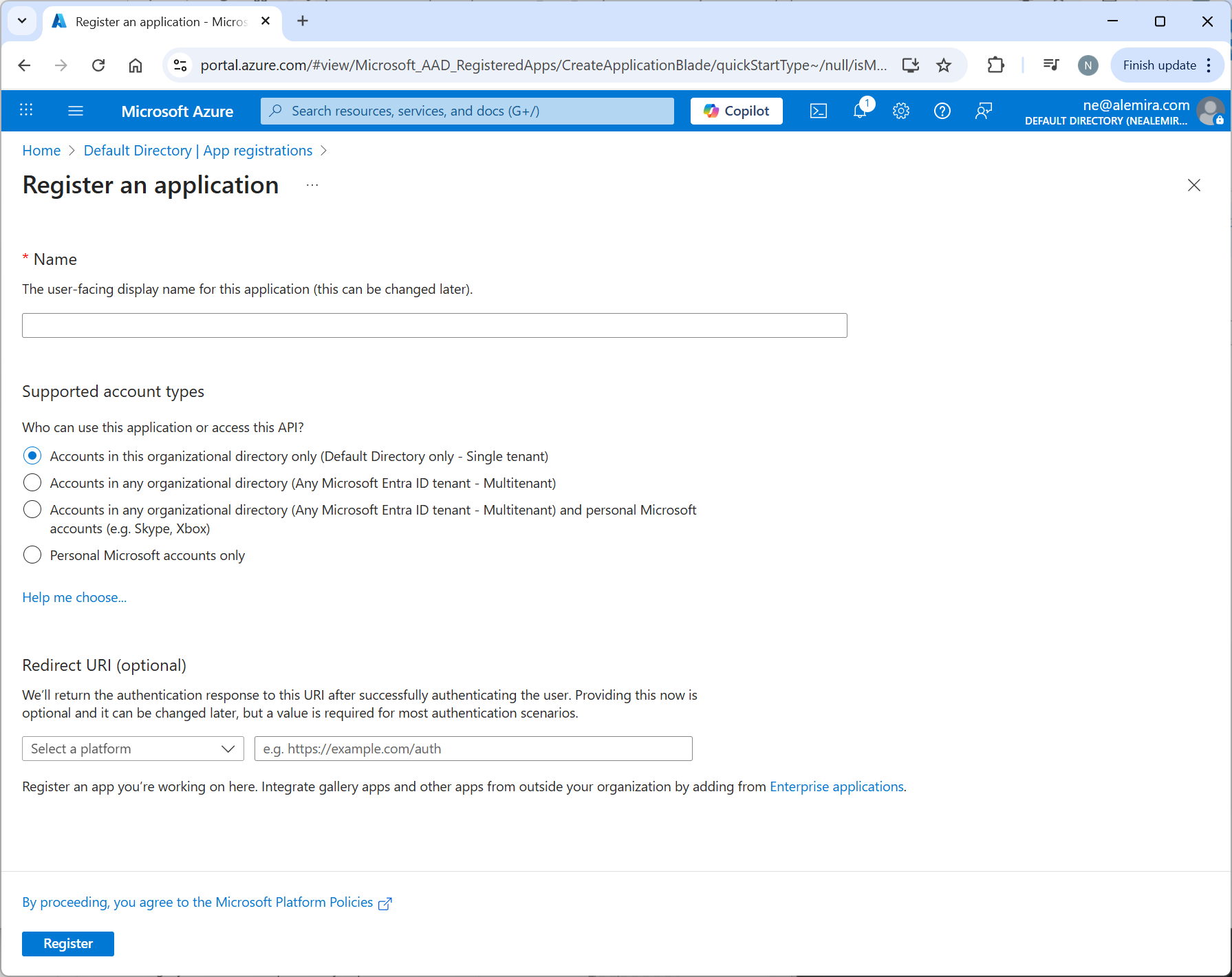Expand the browser tab search chevron
The width and height of the screenshot is (1232, 977).
click(22, 21)
